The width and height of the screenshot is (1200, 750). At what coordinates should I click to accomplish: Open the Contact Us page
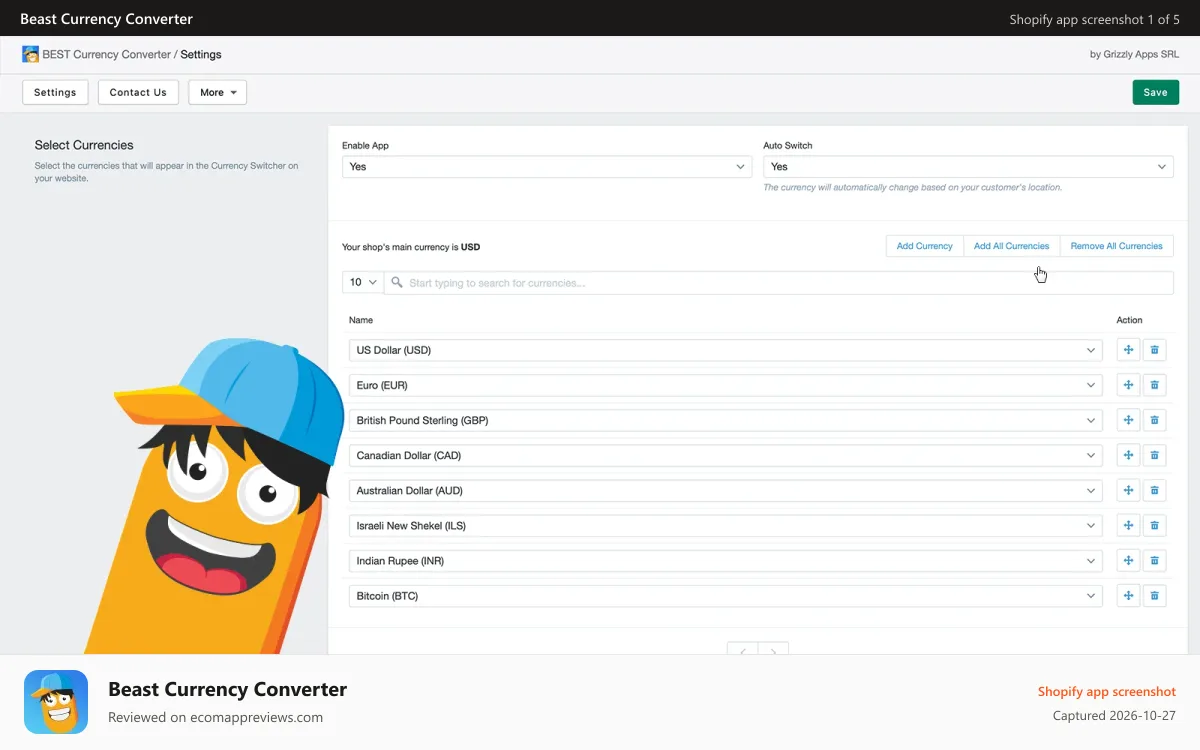click(x=138, y=92)
